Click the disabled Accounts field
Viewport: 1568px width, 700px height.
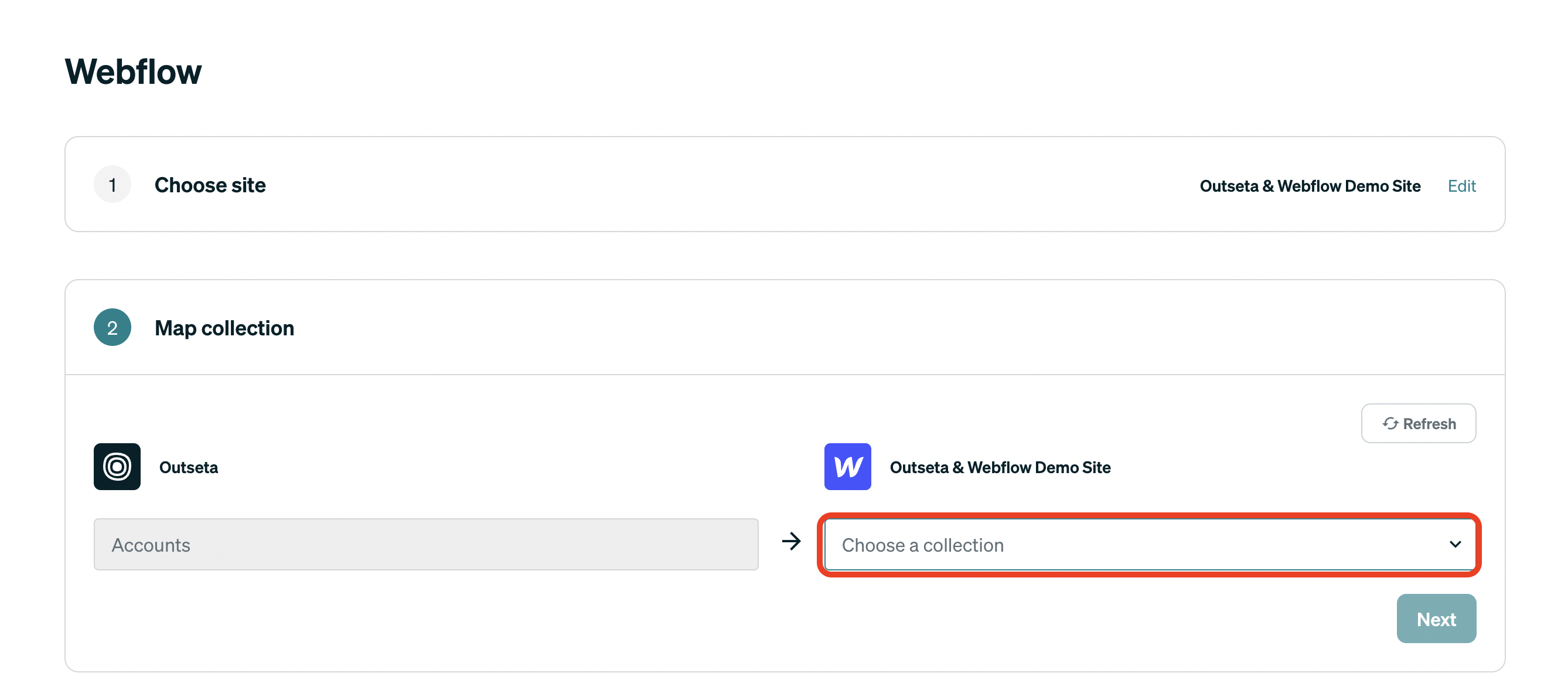click(425, 545)
